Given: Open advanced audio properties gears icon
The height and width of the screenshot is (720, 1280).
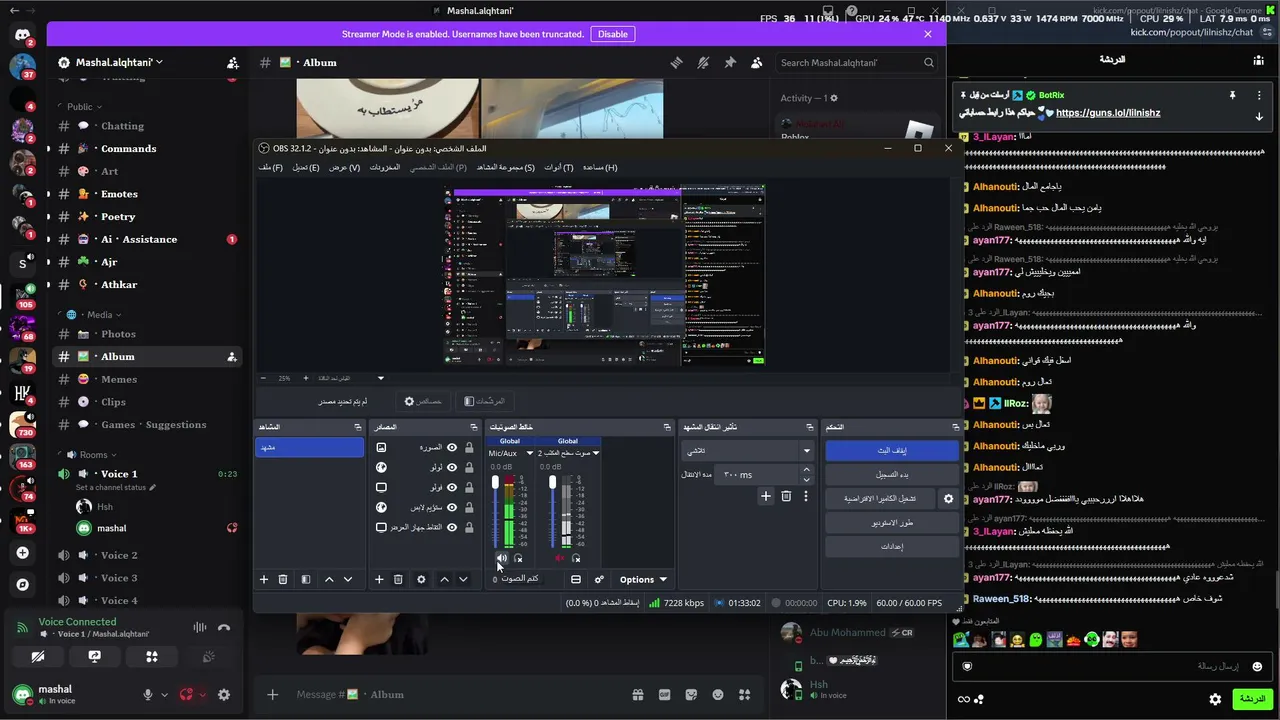Looking at the screenshot, I should coord(599,579).
